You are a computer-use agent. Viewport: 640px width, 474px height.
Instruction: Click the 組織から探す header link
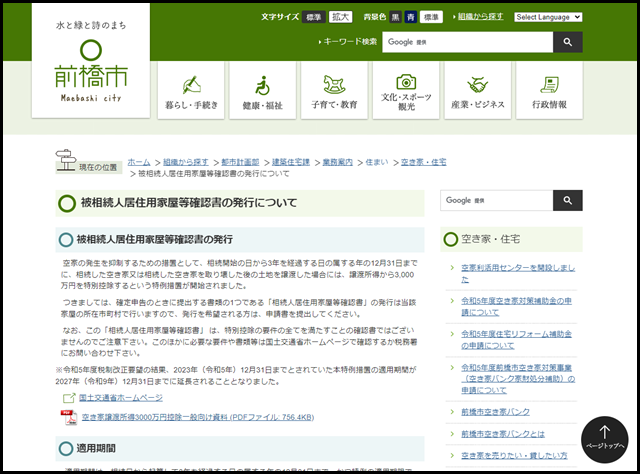[x=478, y=17]
